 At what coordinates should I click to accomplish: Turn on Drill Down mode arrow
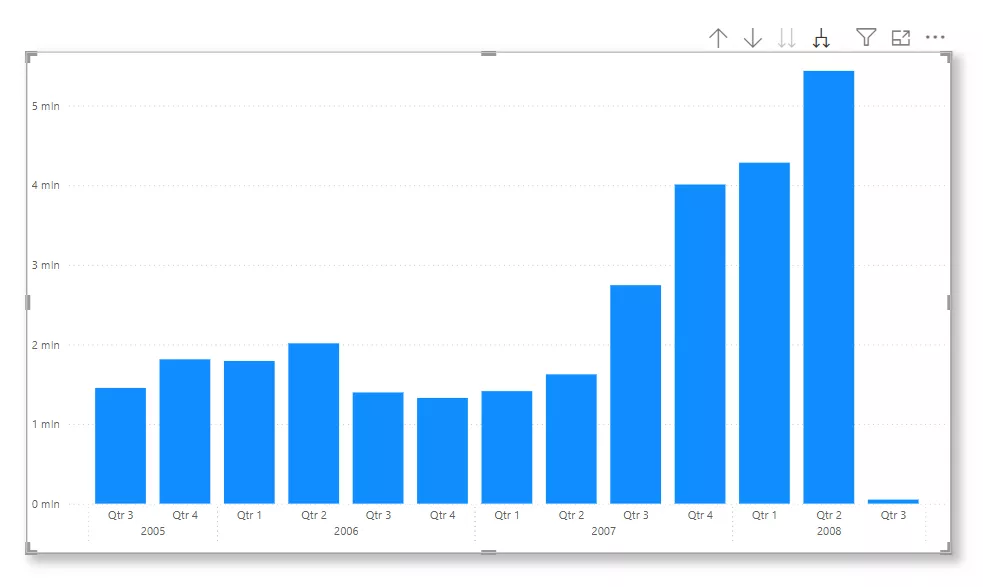[x=753, y=38]
